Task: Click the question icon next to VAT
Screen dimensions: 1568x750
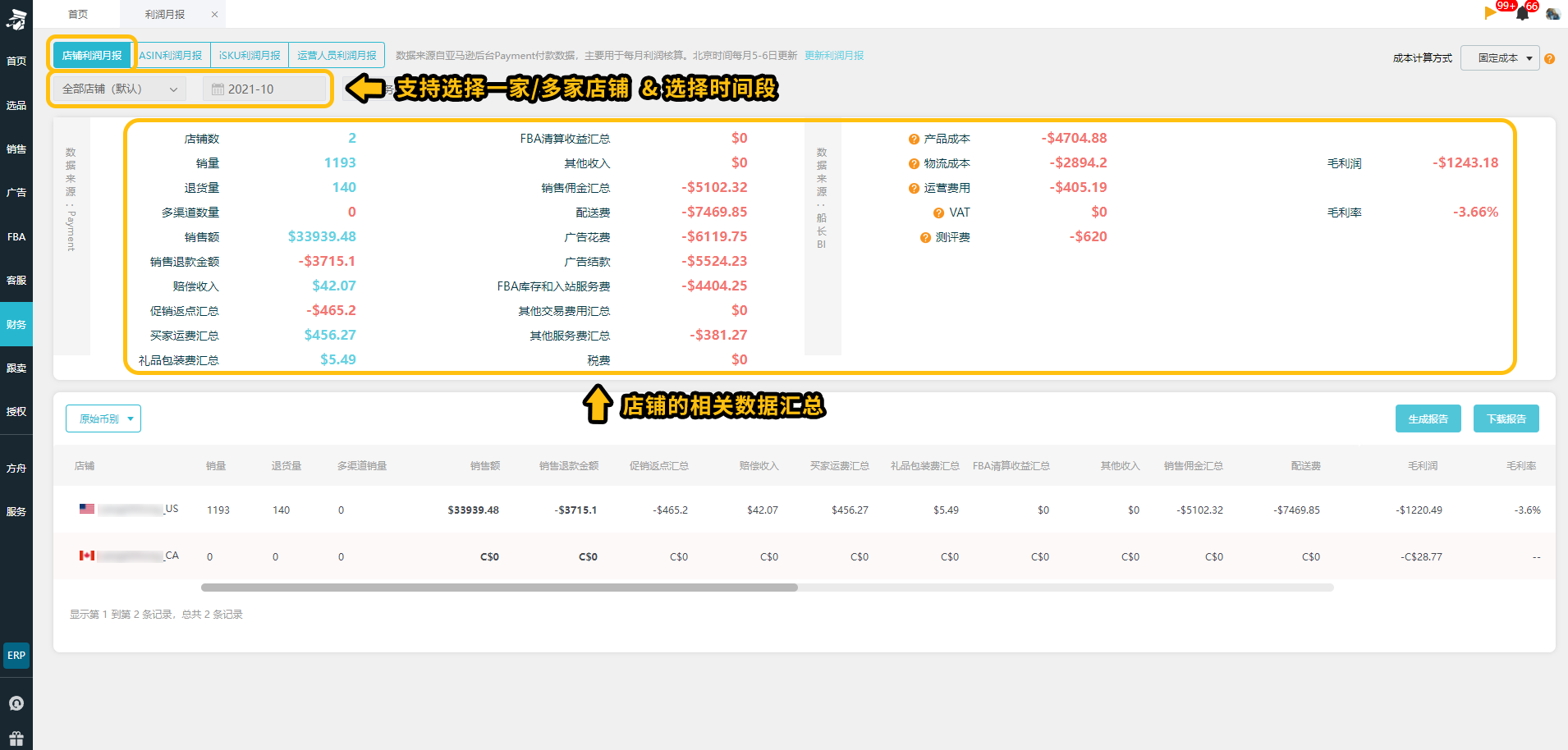Action: pyautogui.click(x=938, y=213)
